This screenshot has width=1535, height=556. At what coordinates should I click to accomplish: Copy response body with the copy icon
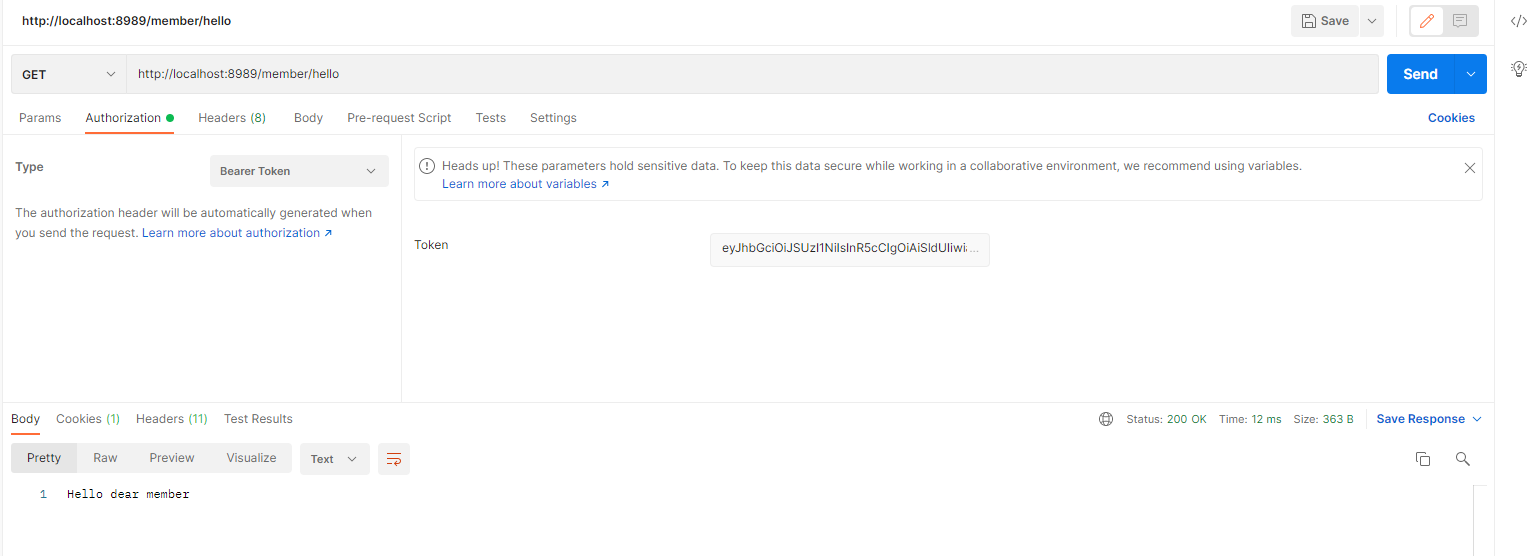pos(1422,459)
